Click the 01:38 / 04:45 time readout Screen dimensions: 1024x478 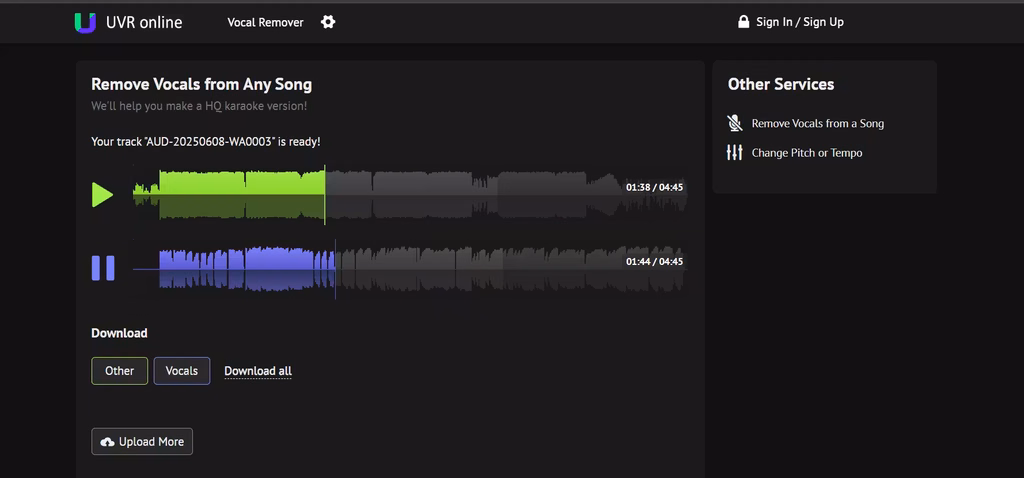tap(654, 187)
